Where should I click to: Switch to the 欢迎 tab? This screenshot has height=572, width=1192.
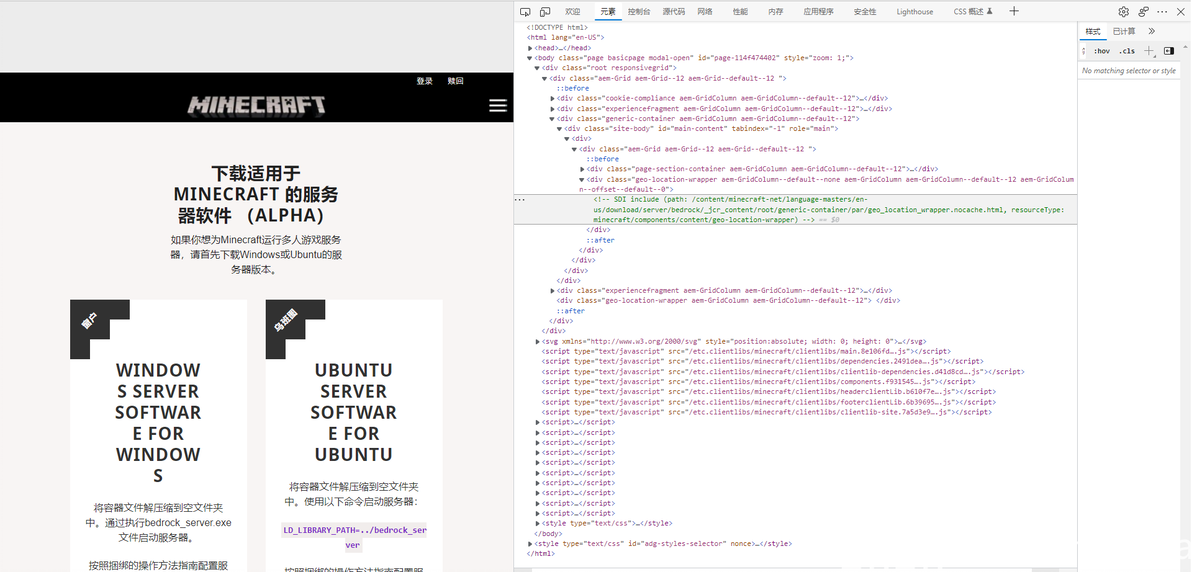tap(572, 11)
